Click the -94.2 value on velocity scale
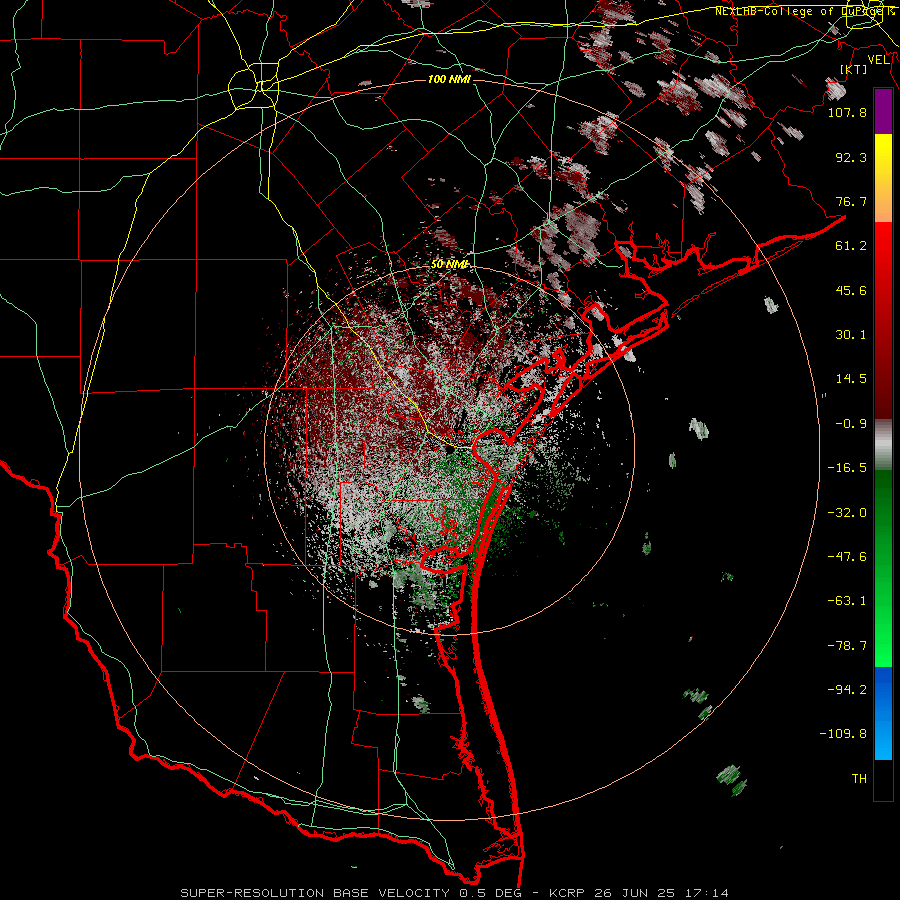 (x=847, y=690)
